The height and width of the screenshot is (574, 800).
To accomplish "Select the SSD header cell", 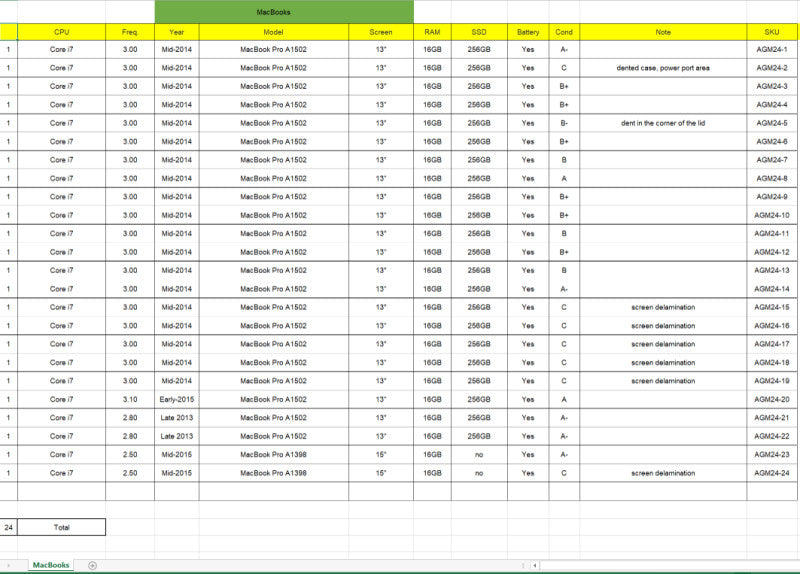I will coord(479,32).
